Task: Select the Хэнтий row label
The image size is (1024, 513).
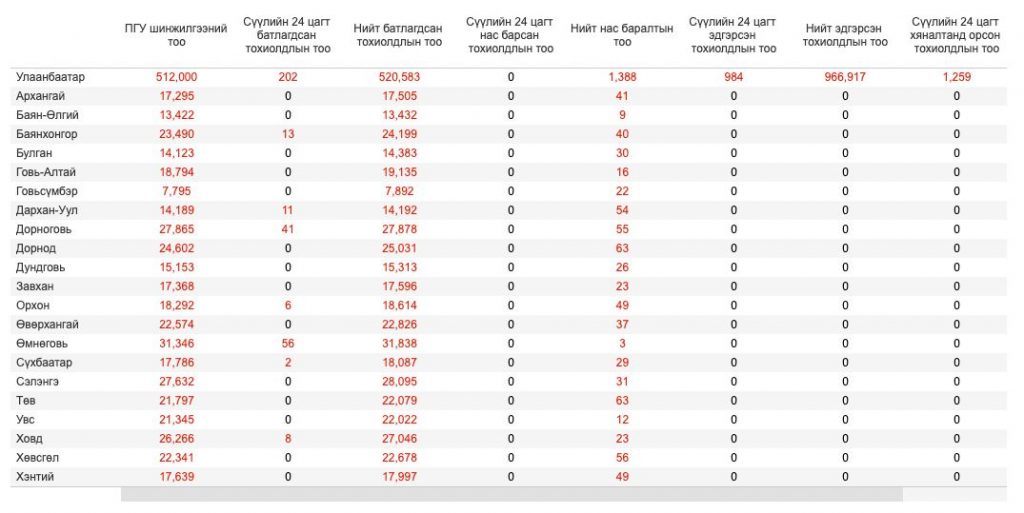Action: coord(35,476)
